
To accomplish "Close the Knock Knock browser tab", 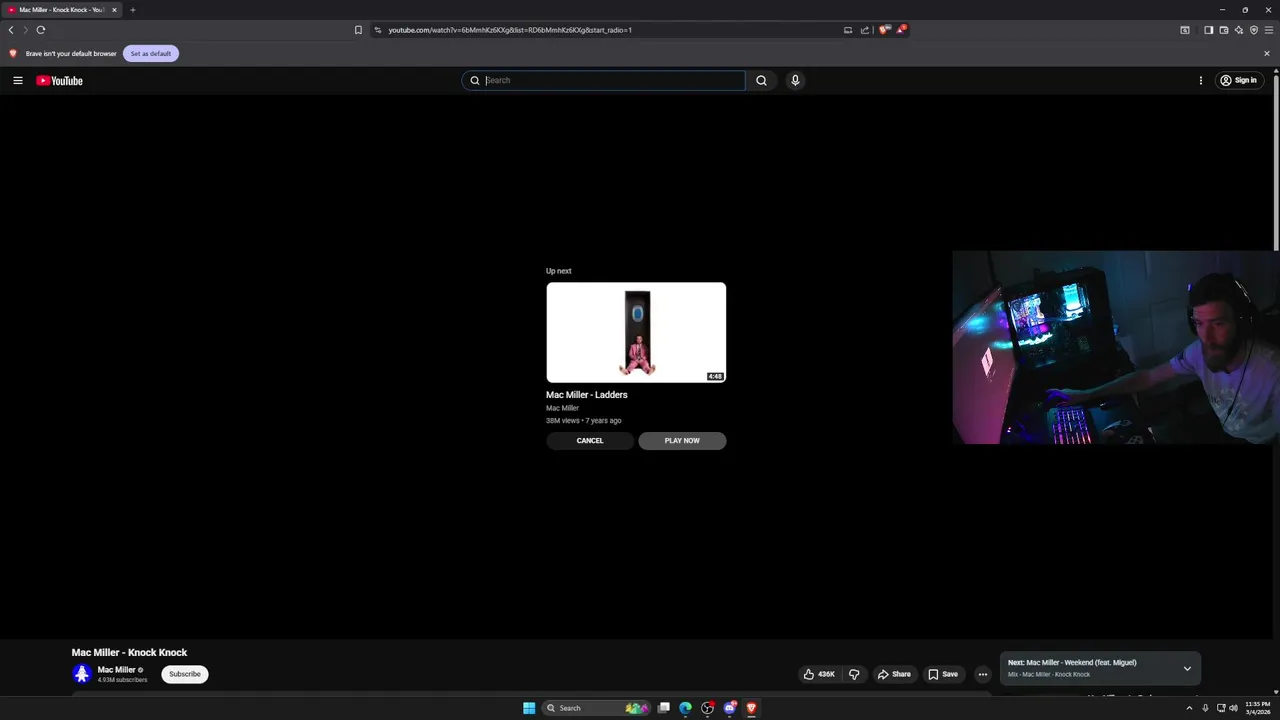I will [114, 10].
